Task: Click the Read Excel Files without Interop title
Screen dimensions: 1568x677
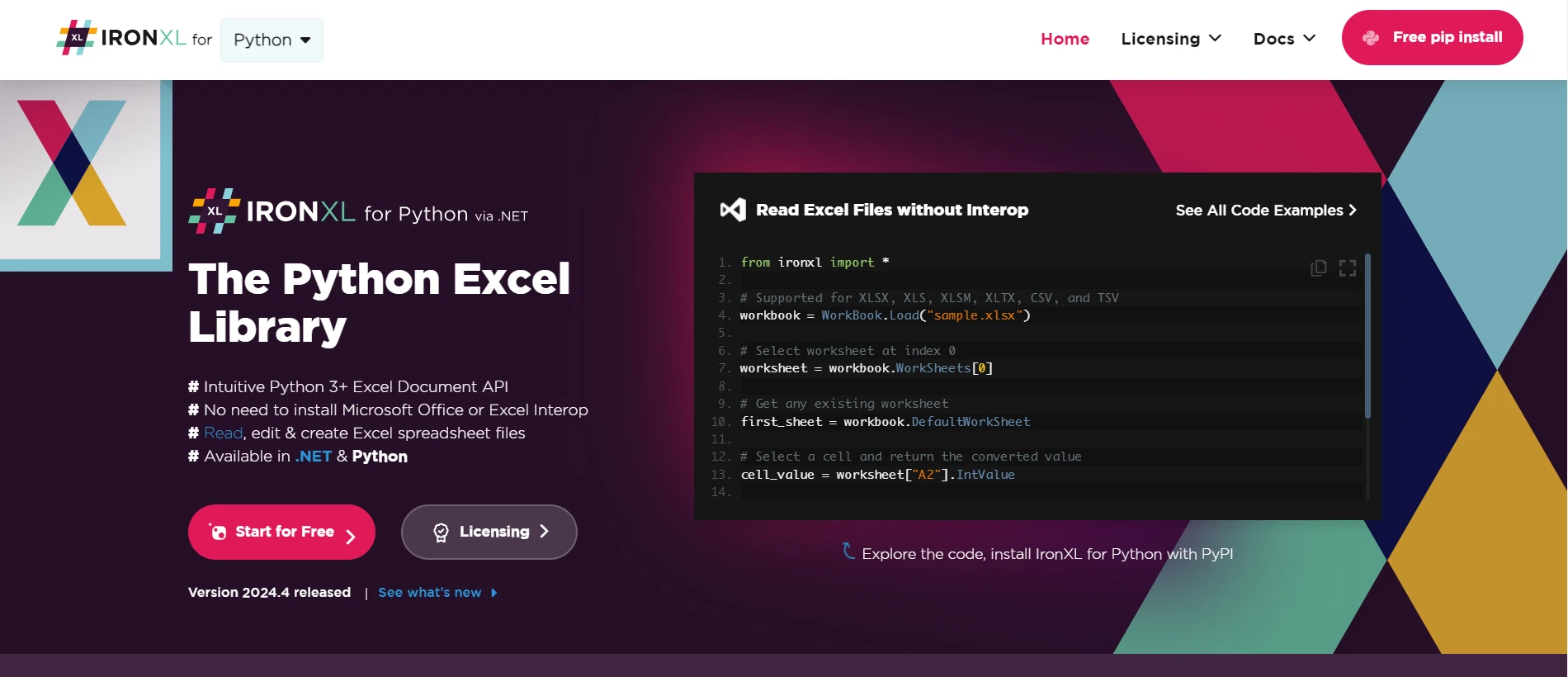Action: tap(891, 211)
